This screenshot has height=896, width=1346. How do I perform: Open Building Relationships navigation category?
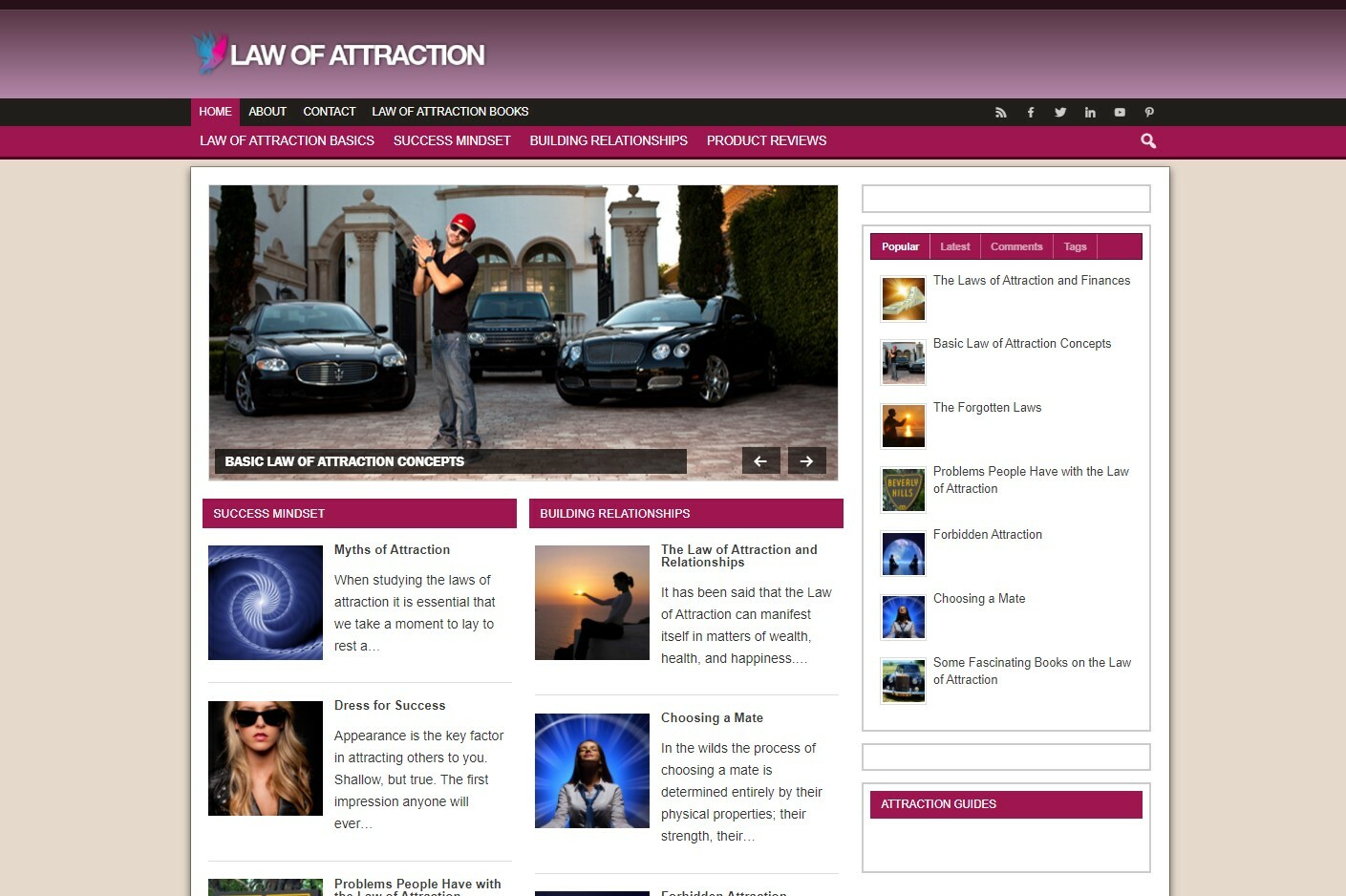pyautogui.click(x=609, y=140)
